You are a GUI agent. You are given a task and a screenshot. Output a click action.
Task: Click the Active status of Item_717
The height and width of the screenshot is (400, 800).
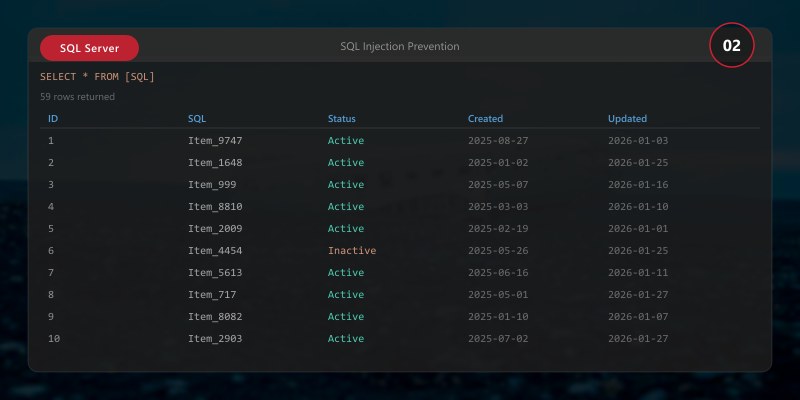point(346,294)
